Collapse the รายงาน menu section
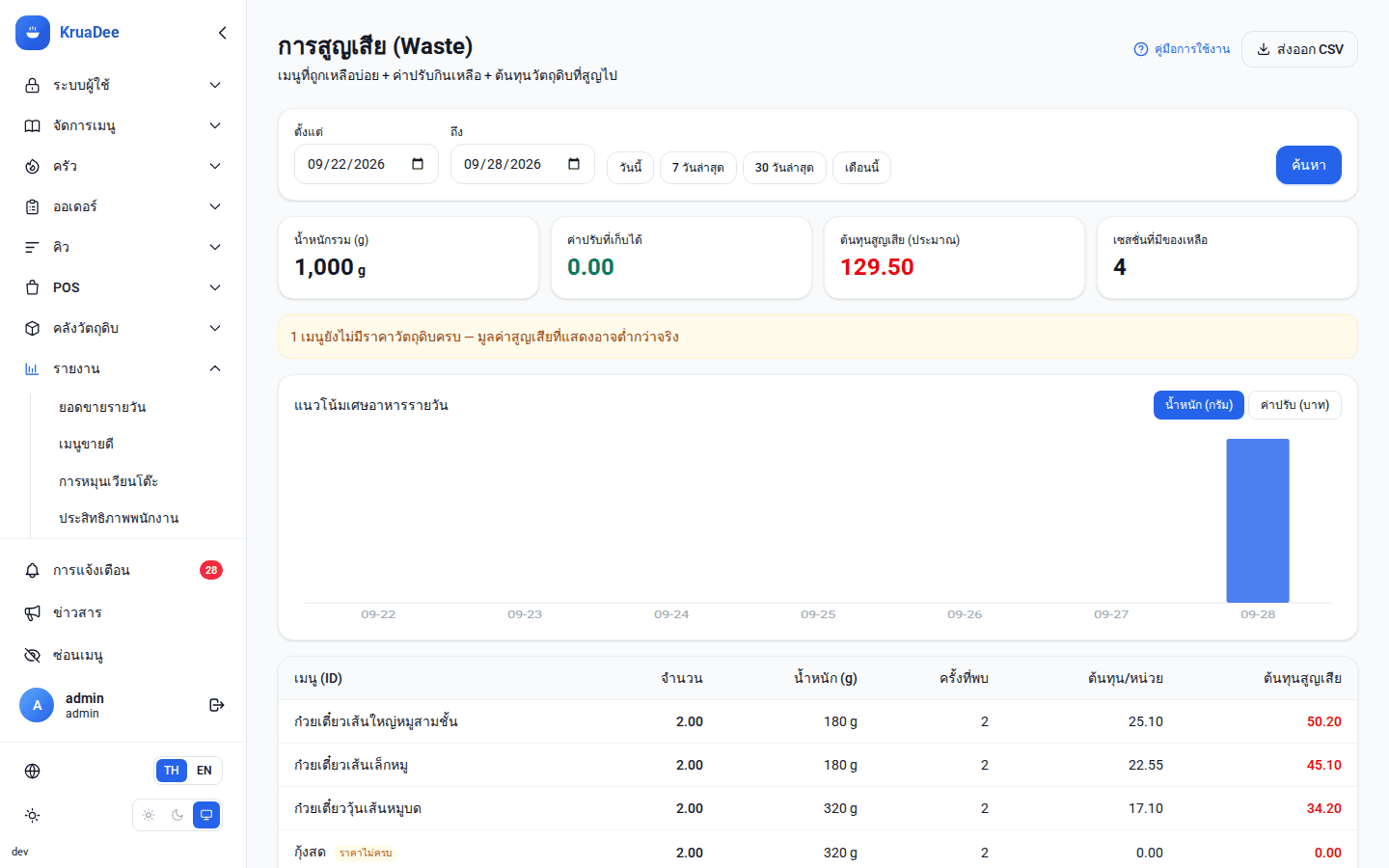The width and height of the screenshot is (1389, 868). pyautogui.click(x=123, y=368)
